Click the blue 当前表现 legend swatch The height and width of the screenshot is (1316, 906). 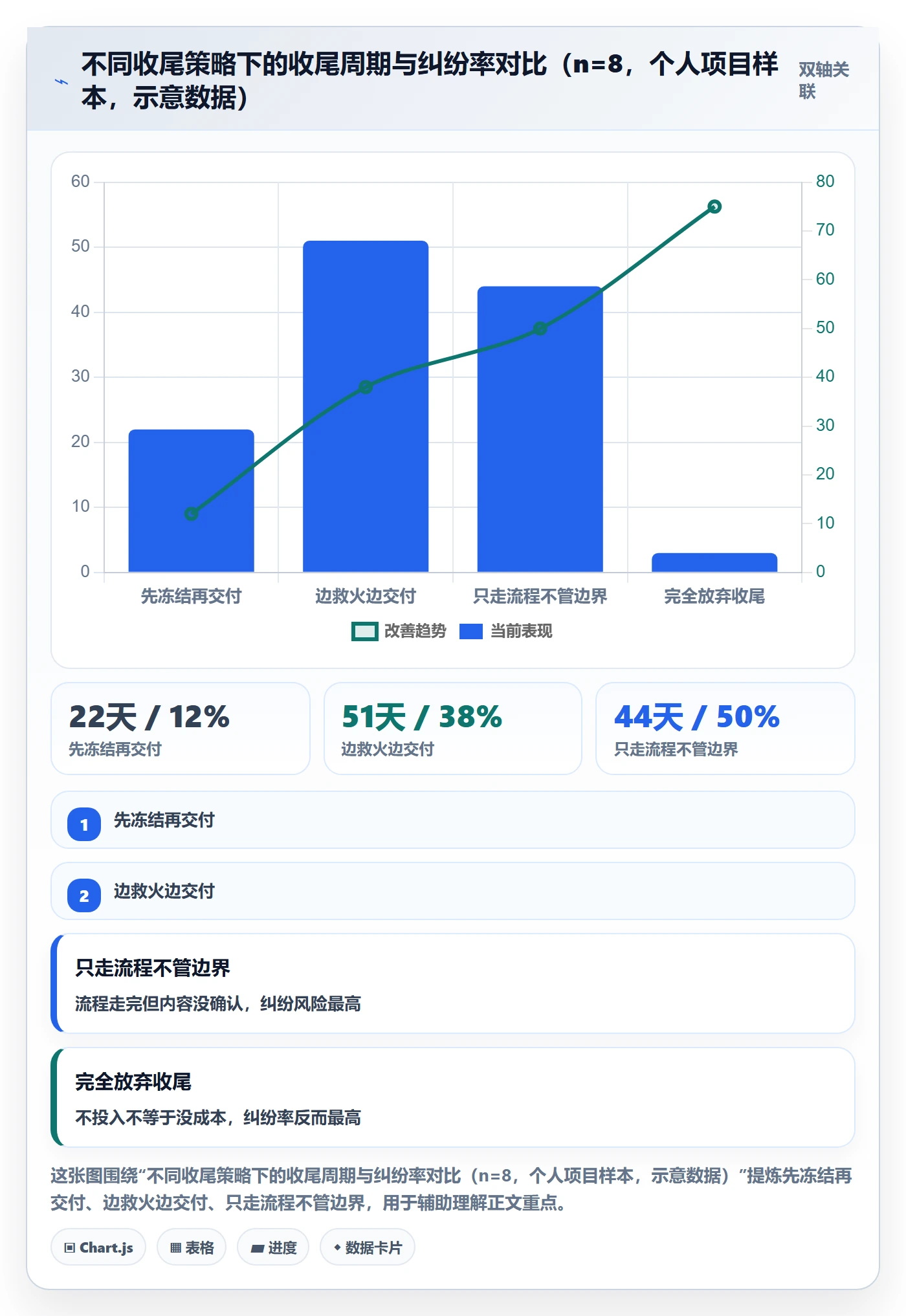(471, 631)
